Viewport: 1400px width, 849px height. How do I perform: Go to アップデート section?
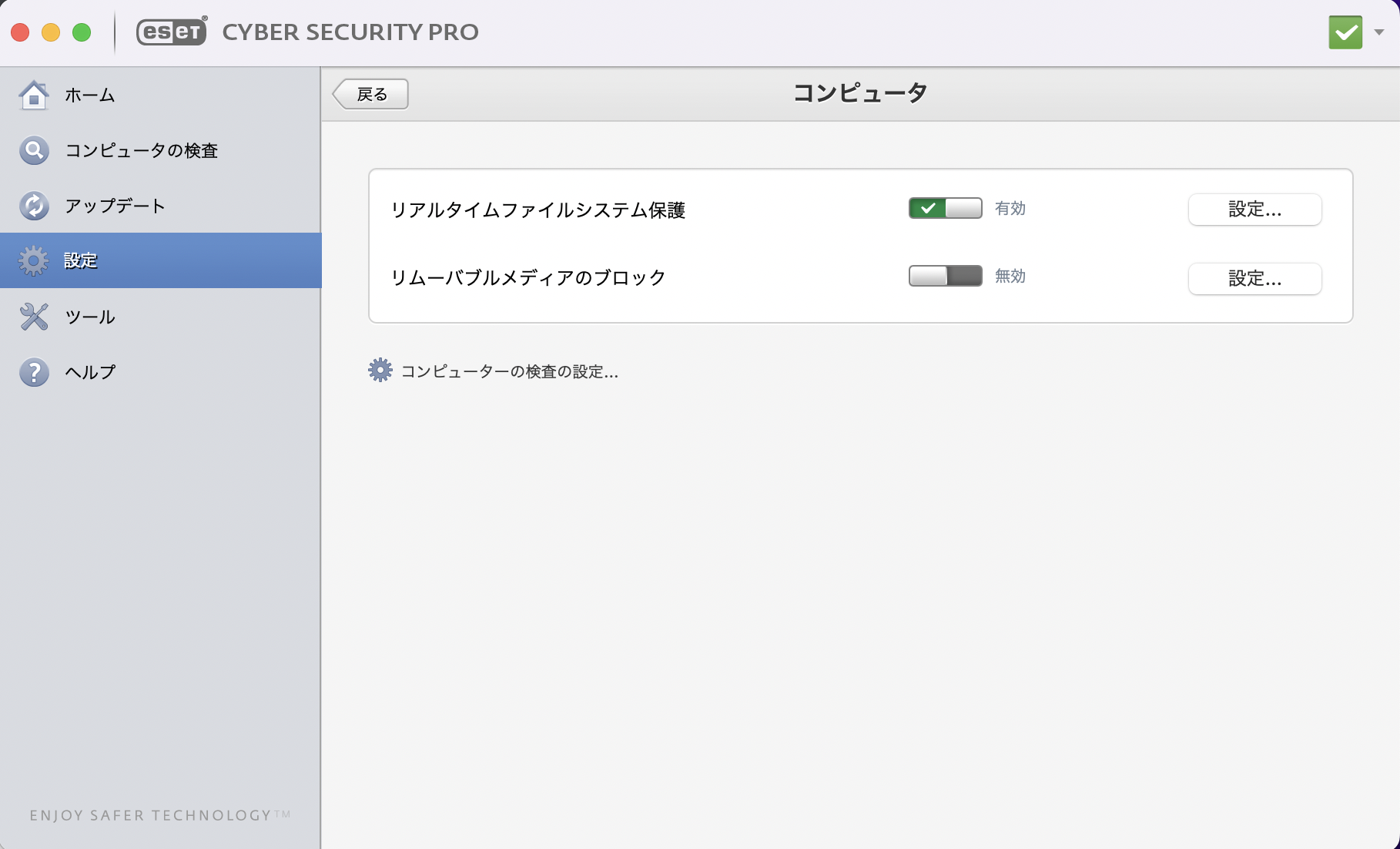click(116, 206)
